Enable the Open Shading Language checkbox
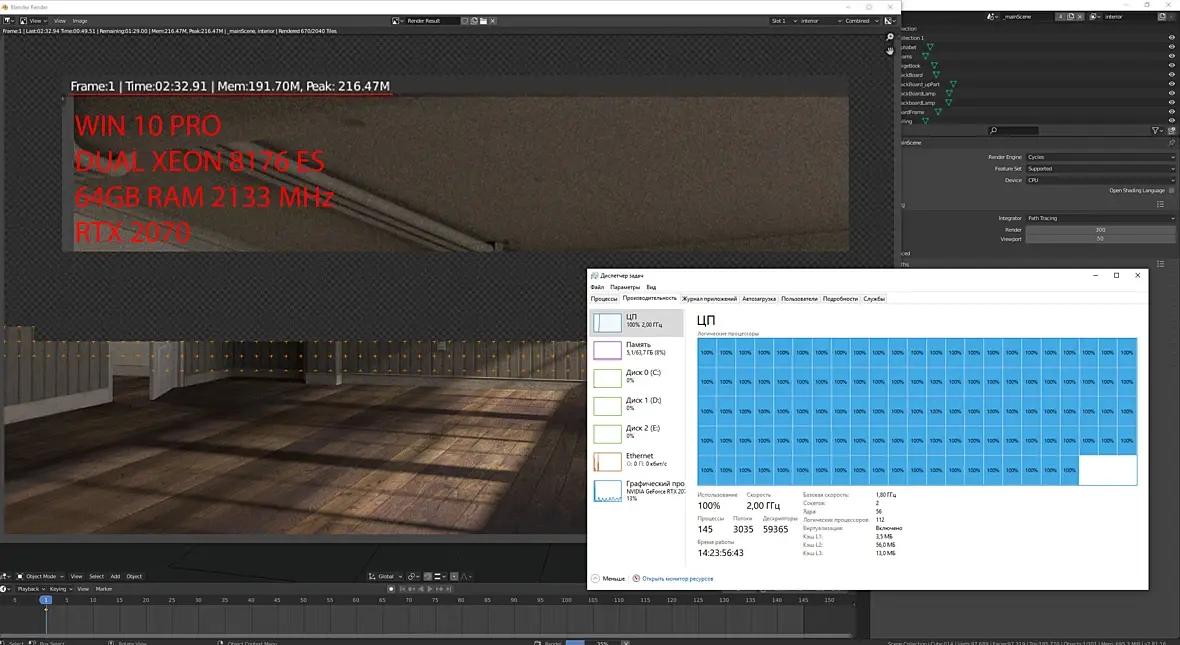 pyautogui.click(x=1172, y=190)
